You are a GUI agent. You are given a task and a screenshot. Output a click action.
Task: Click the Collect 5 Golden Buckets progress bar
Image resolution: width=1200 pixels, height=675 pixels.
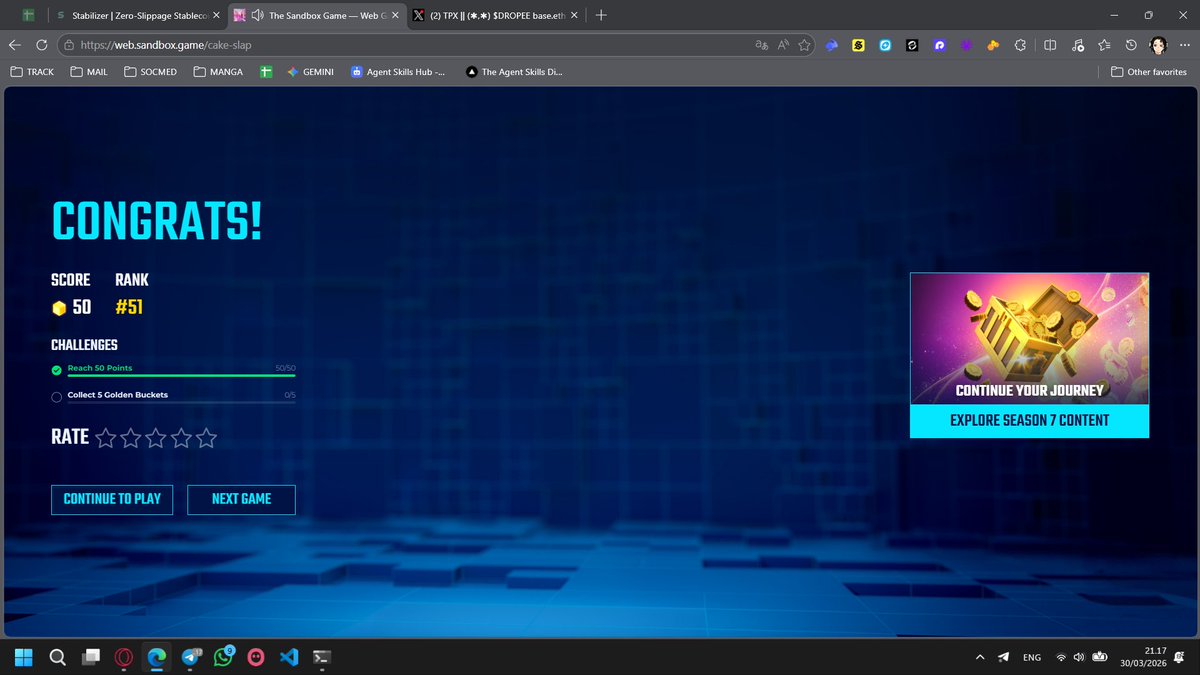181,402
